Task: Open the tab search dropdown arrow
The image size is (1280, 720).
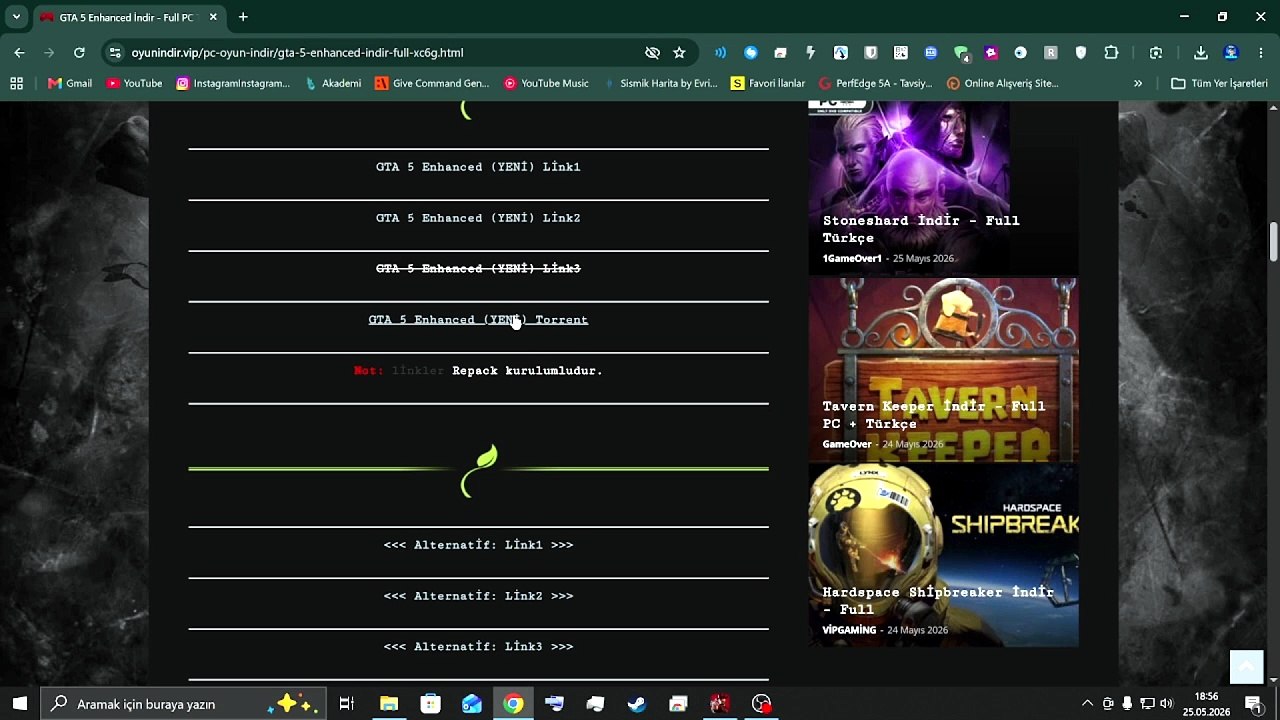Action: pyautogui.click(x=16, y=17)
